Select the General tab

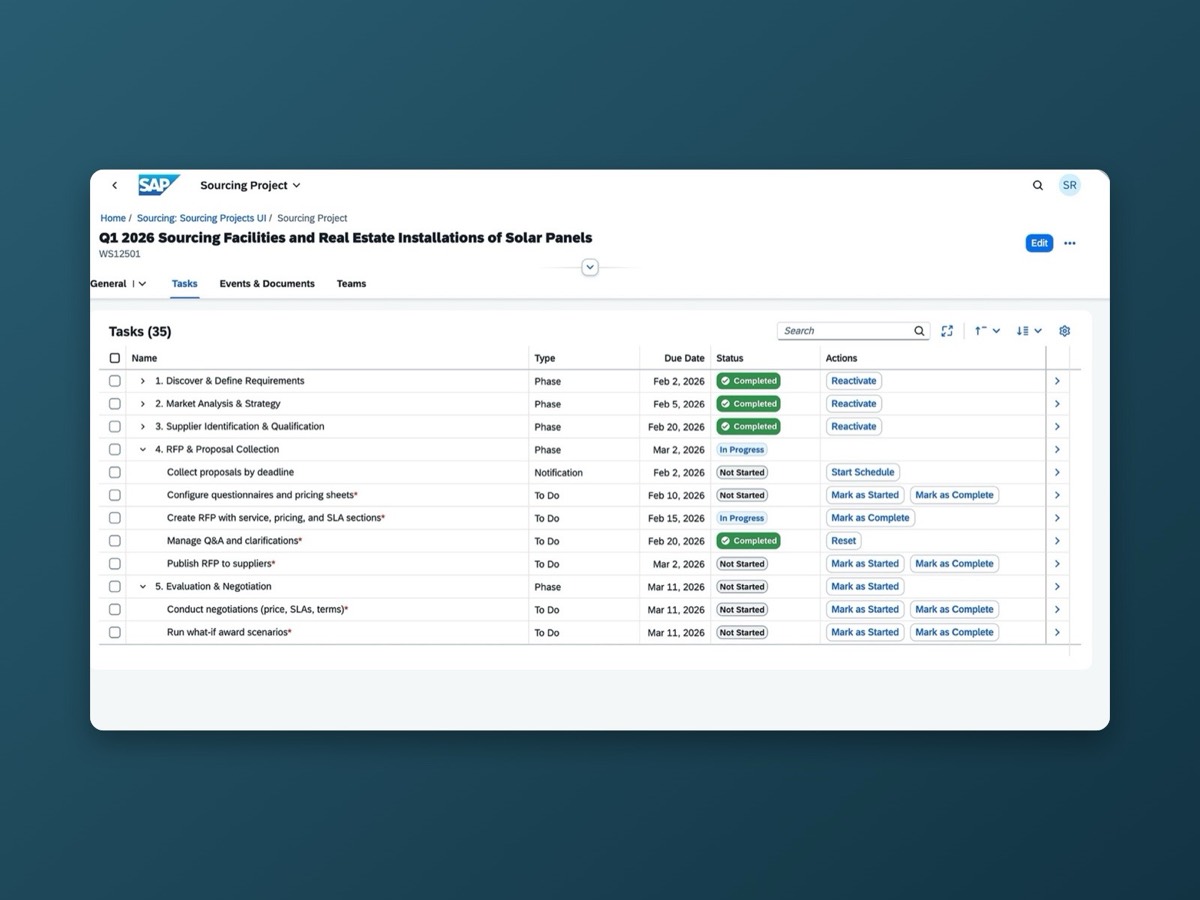[108, 284]
